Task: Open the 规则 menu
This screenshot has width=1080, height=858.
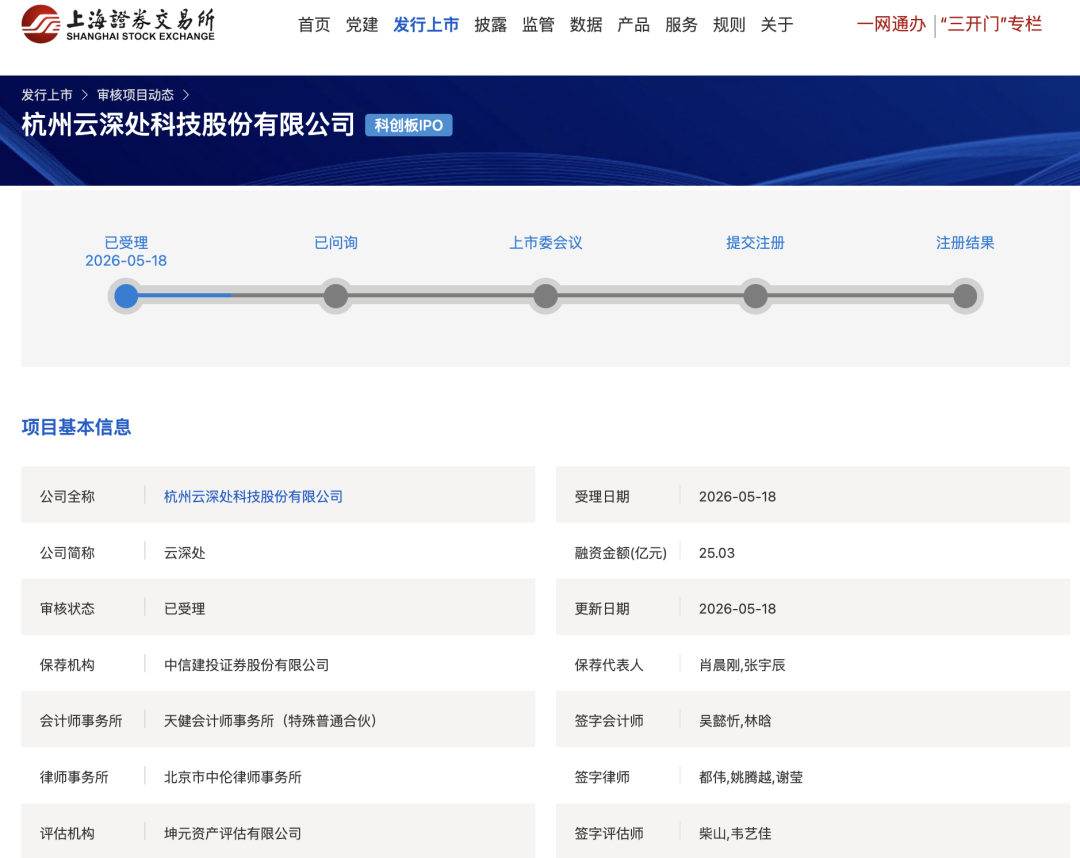Action: (x=729, y=25)
